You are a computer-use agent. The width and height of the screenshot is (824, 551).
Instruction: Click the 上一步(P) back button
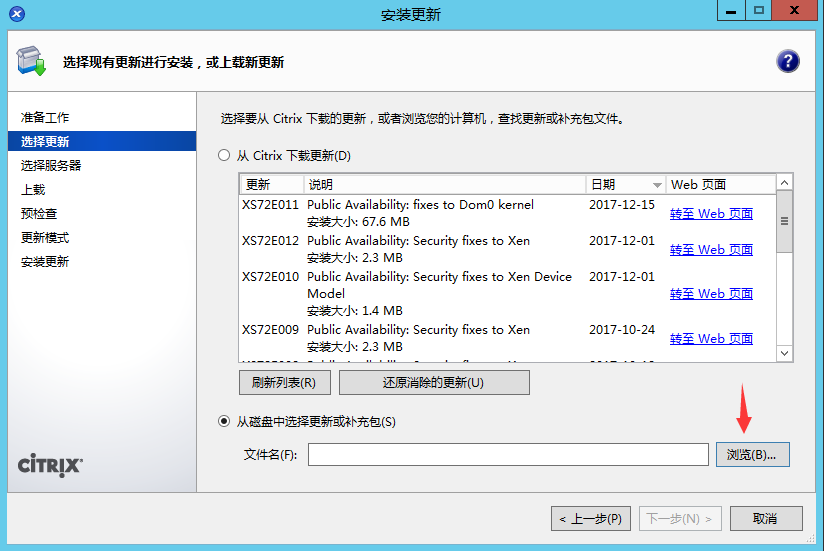[x=591, y=519]
